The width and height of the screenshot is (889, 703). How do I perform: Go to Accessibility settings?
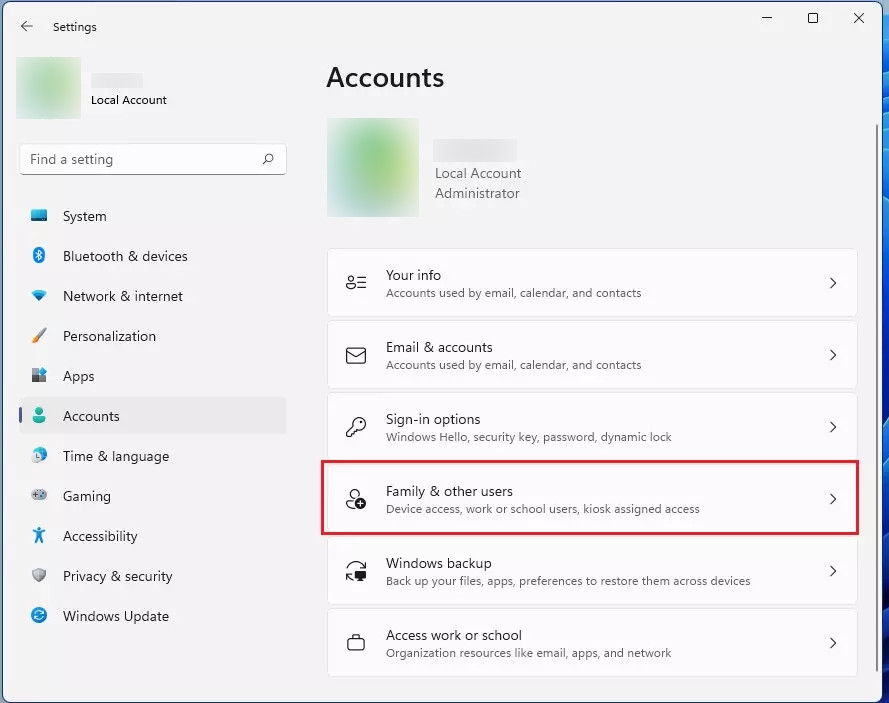click(x=153, y=536)
